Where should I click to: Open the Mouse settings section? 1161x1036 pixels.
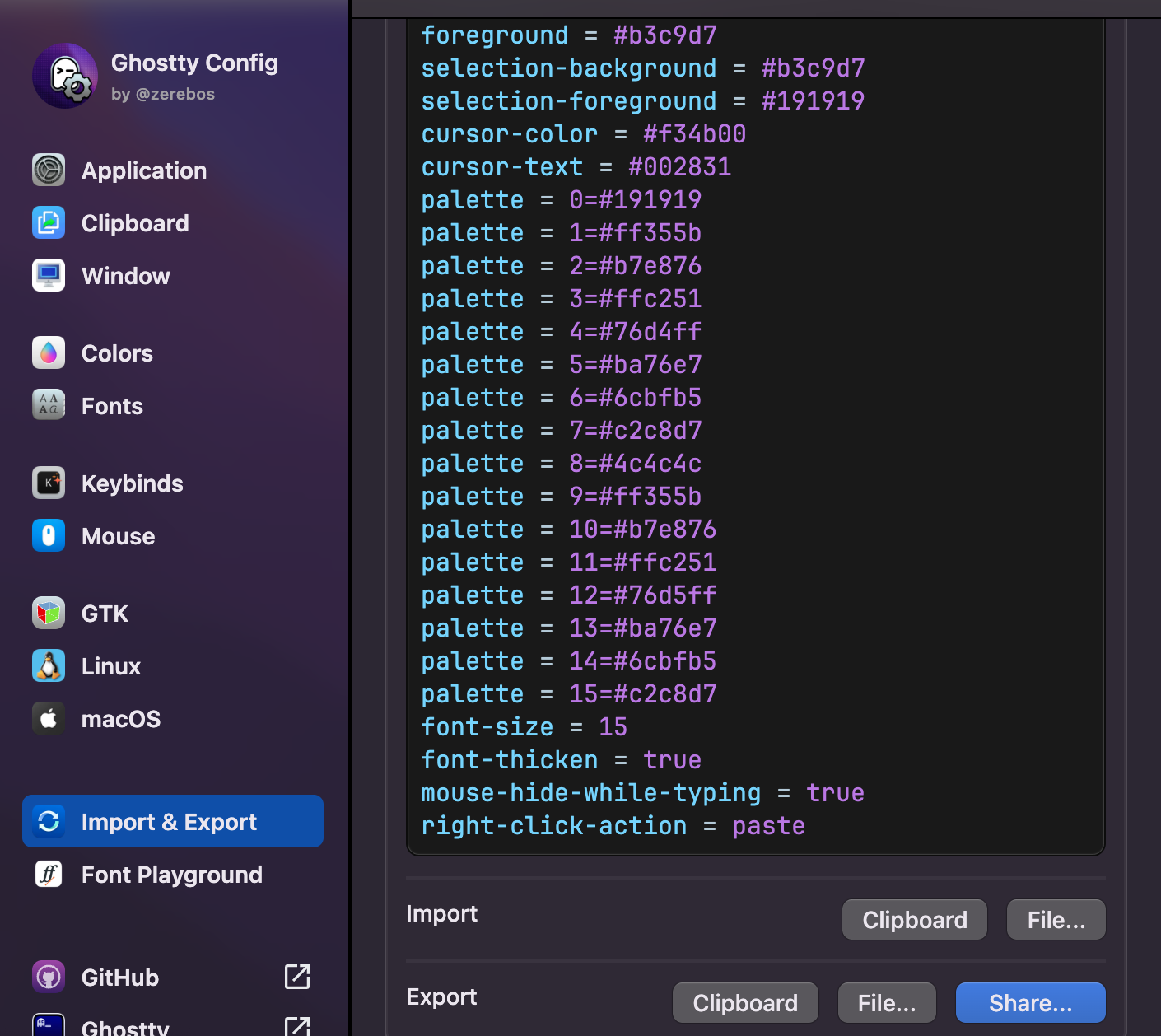click(x=118, y=535)
